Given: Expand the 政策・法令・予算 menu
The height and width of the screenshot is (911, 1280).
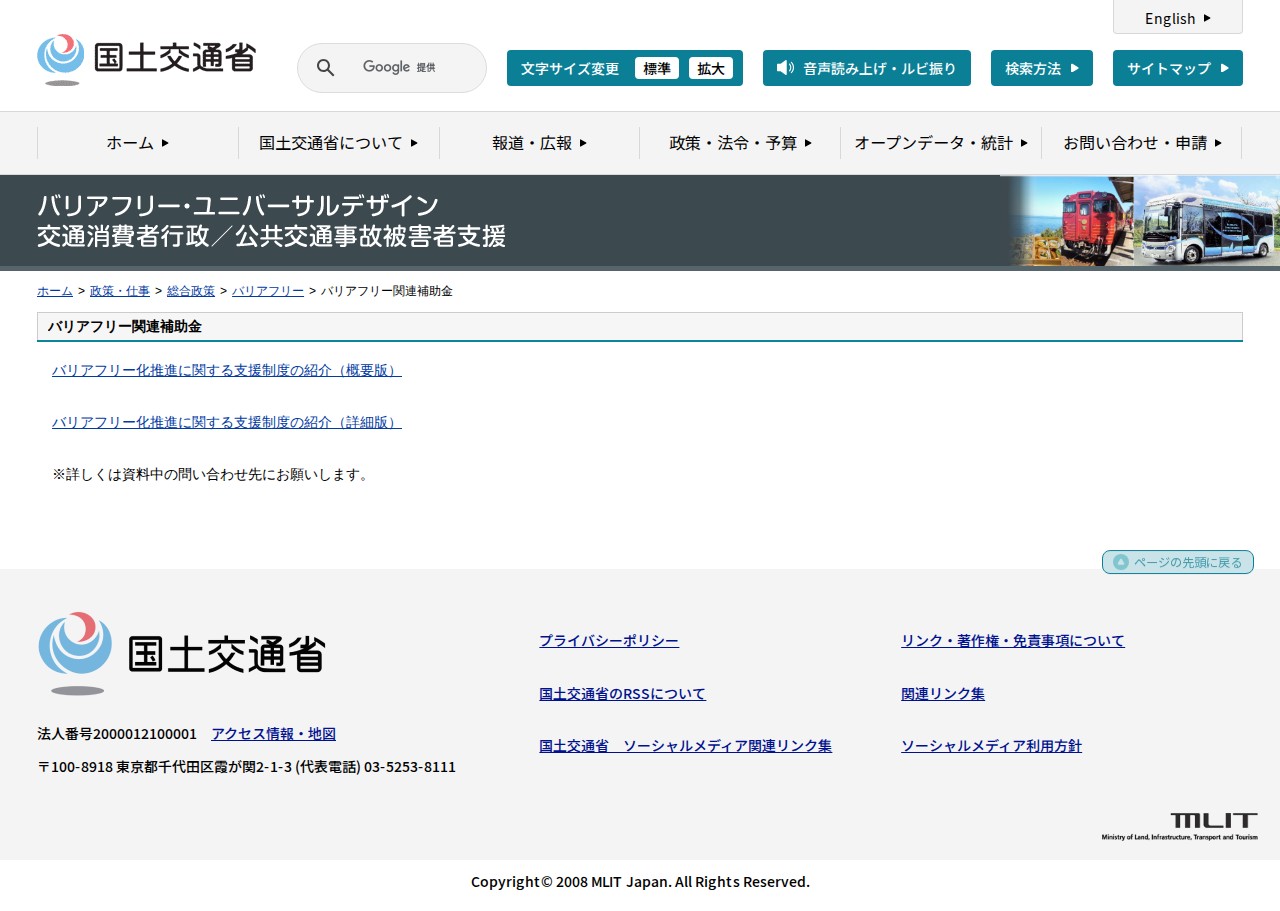Looking at the screenshot, I should [x=740, y=143].
